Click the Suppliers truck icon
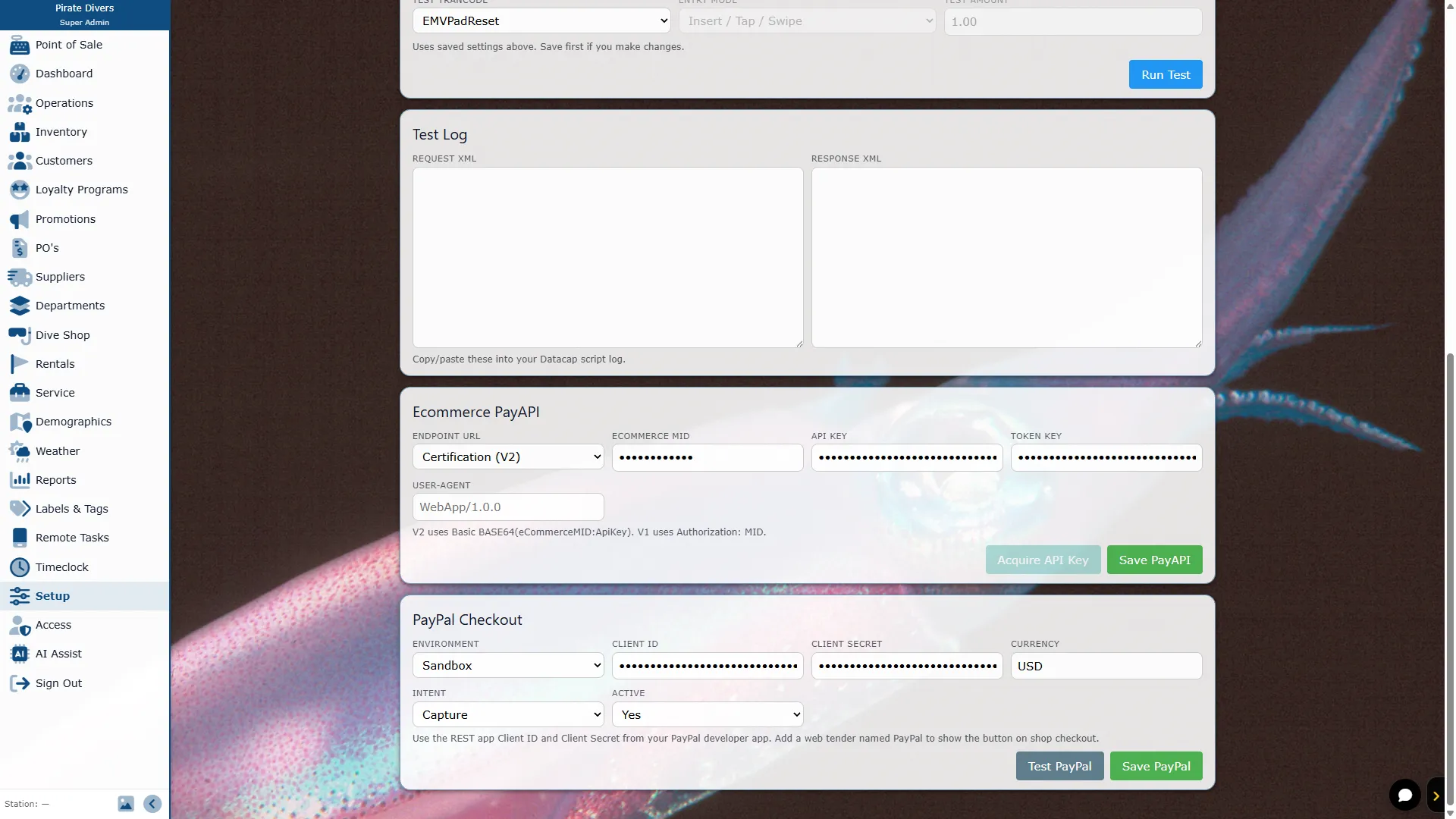The width and height of the screenshot is (1456, 819). pyautogui.click(x=20, y=278)
